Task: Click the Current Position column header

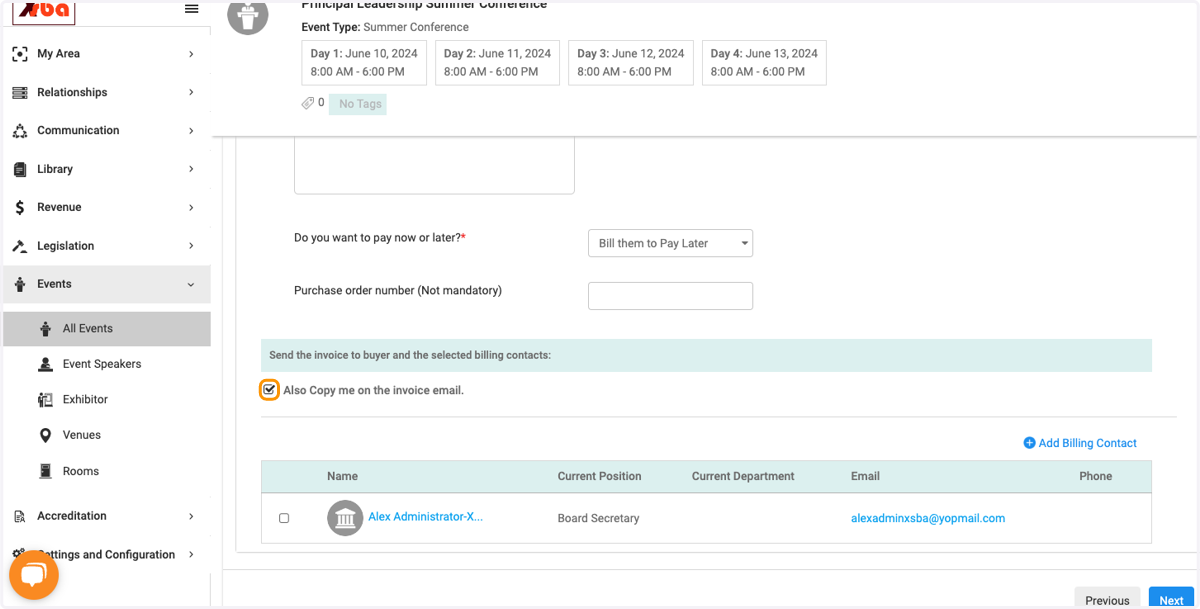Action: [599, 476]
